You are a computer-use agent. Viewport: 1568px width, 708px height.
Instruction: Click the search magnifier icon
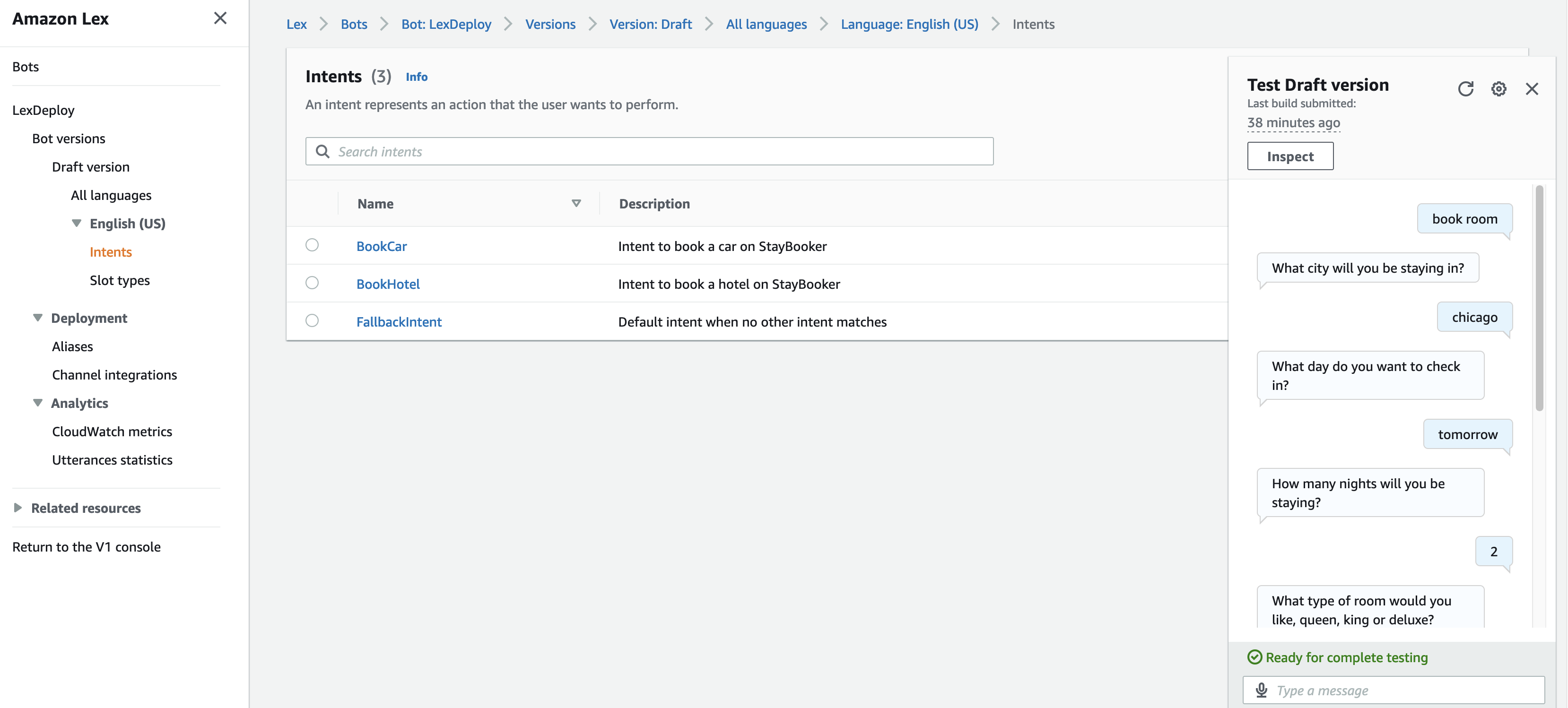click(x=322, y=151)
